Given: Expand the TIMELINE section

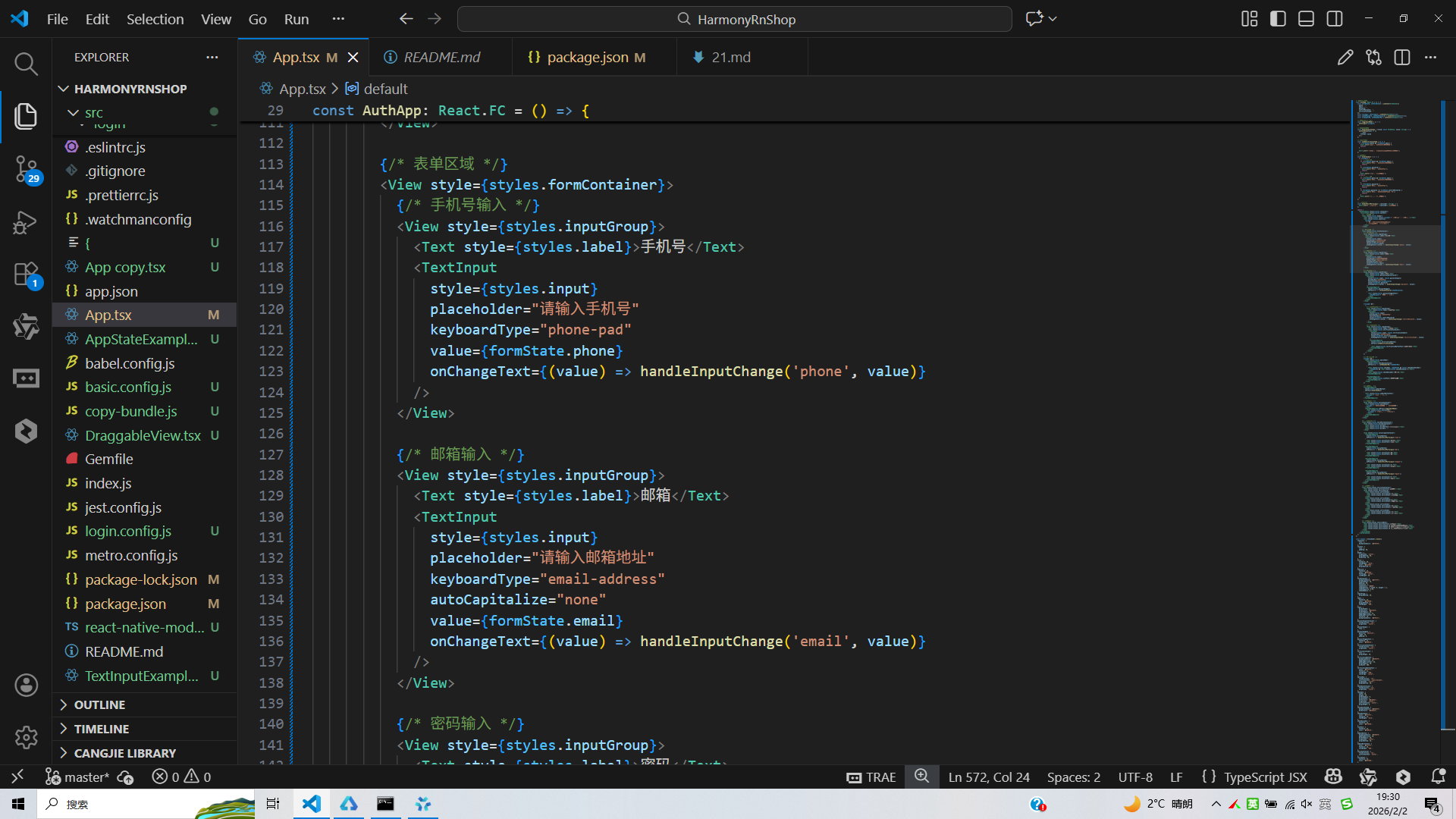Looking at the screenshot, I should coord(101,729).
